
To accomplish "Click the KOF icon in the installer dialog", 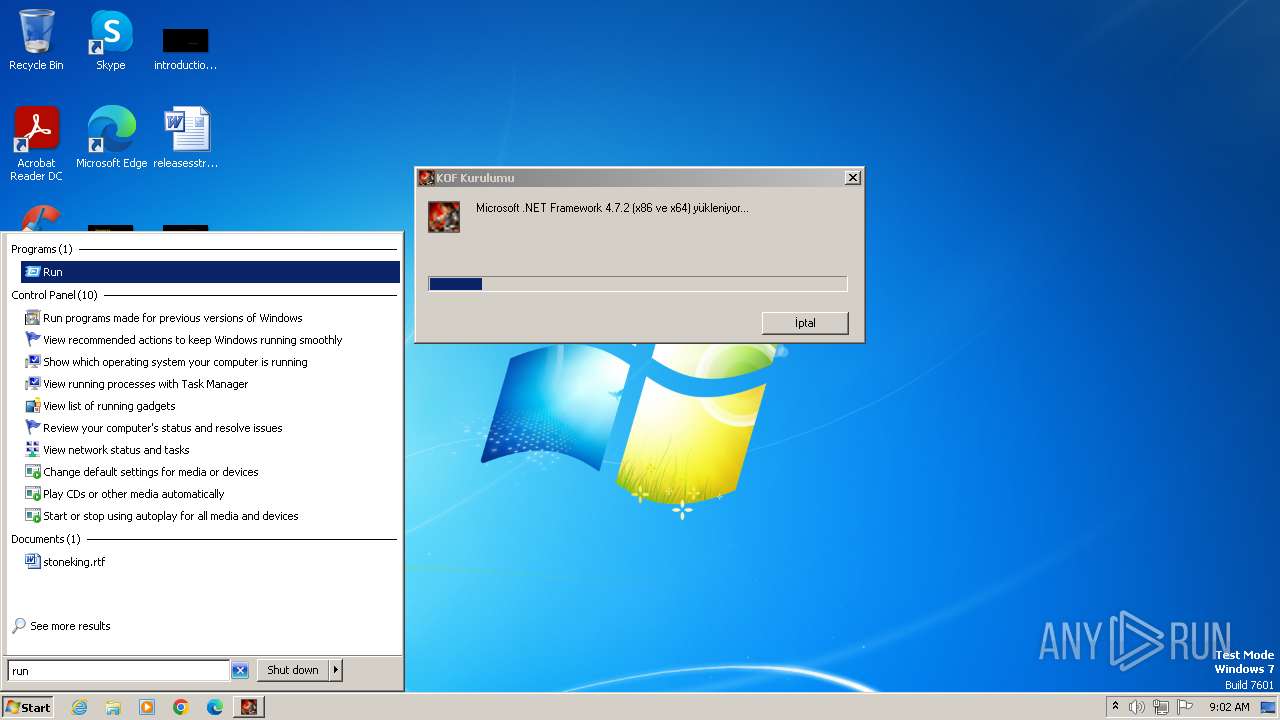I will click(444, 216).
